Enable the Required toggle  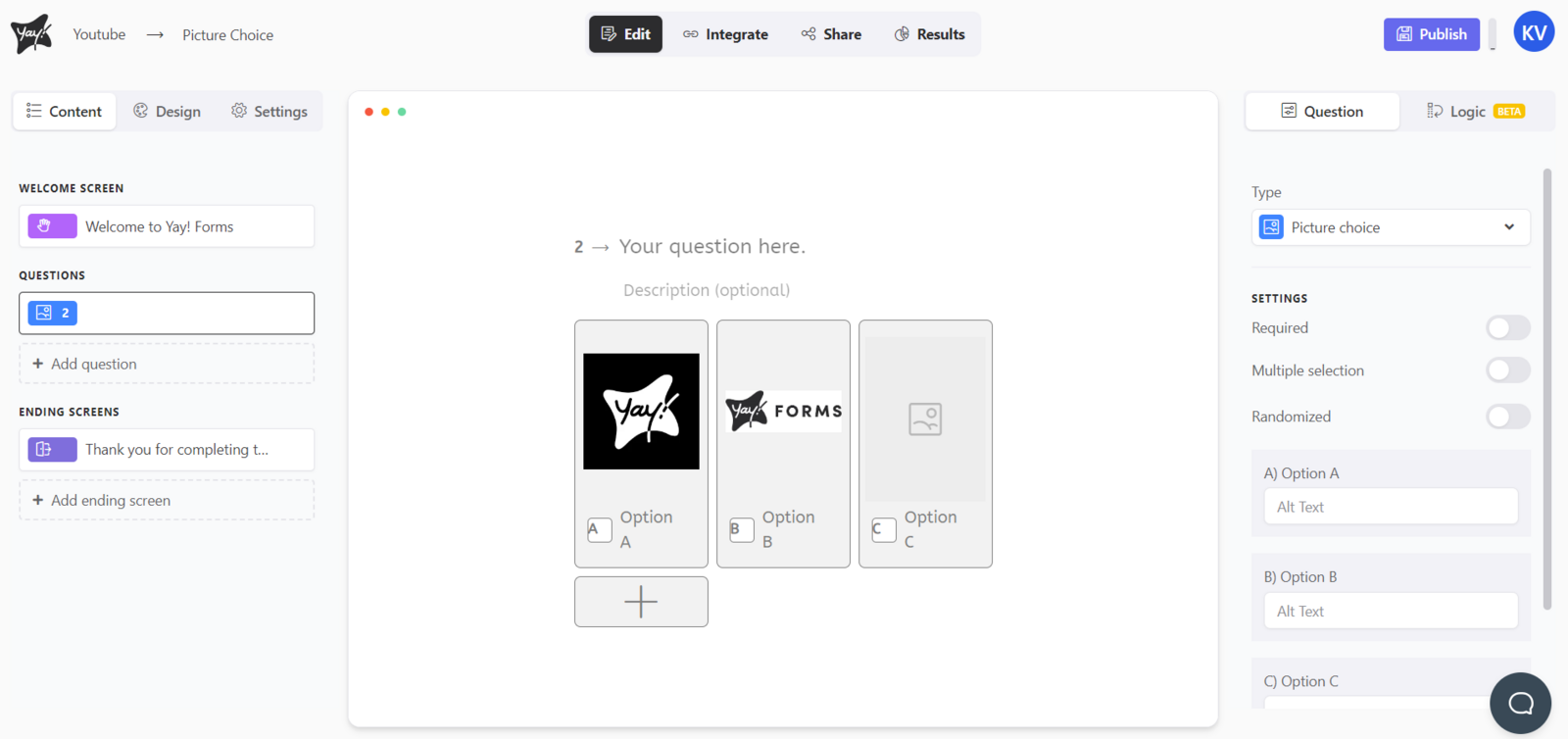pos(1507,328)
